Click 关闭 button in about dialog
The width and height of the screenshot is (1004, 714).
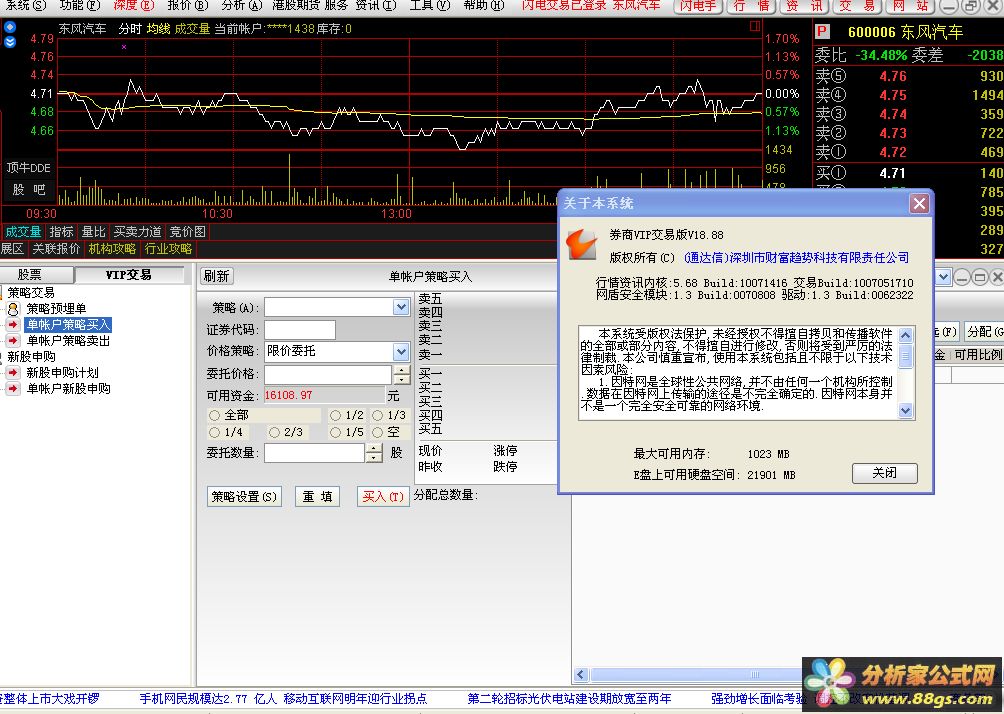(884, 473)
